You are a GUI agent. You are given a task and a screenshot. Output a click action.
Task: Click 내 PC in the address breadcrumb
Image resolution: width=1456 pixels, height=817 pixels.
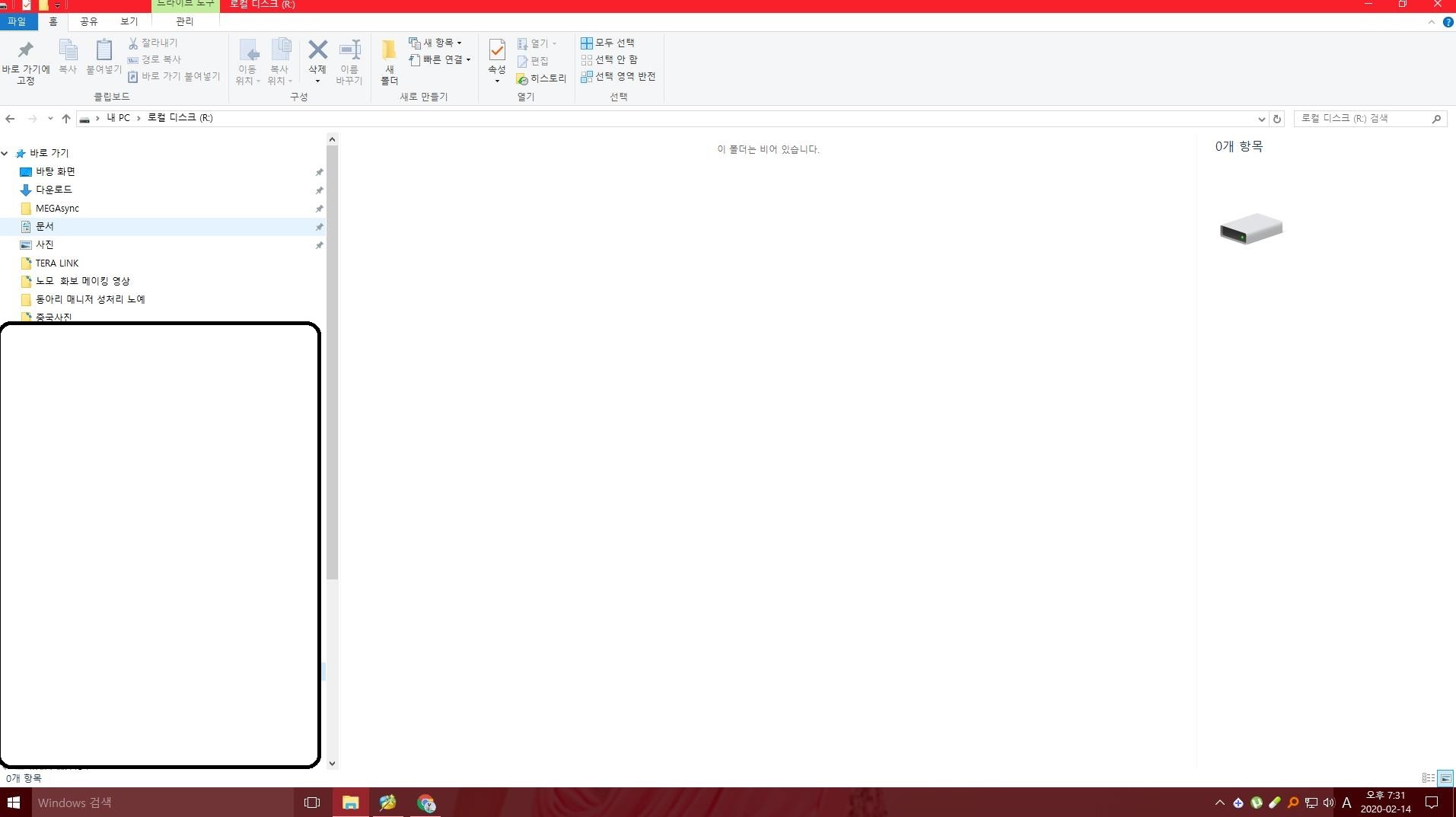tap(118, 118)
